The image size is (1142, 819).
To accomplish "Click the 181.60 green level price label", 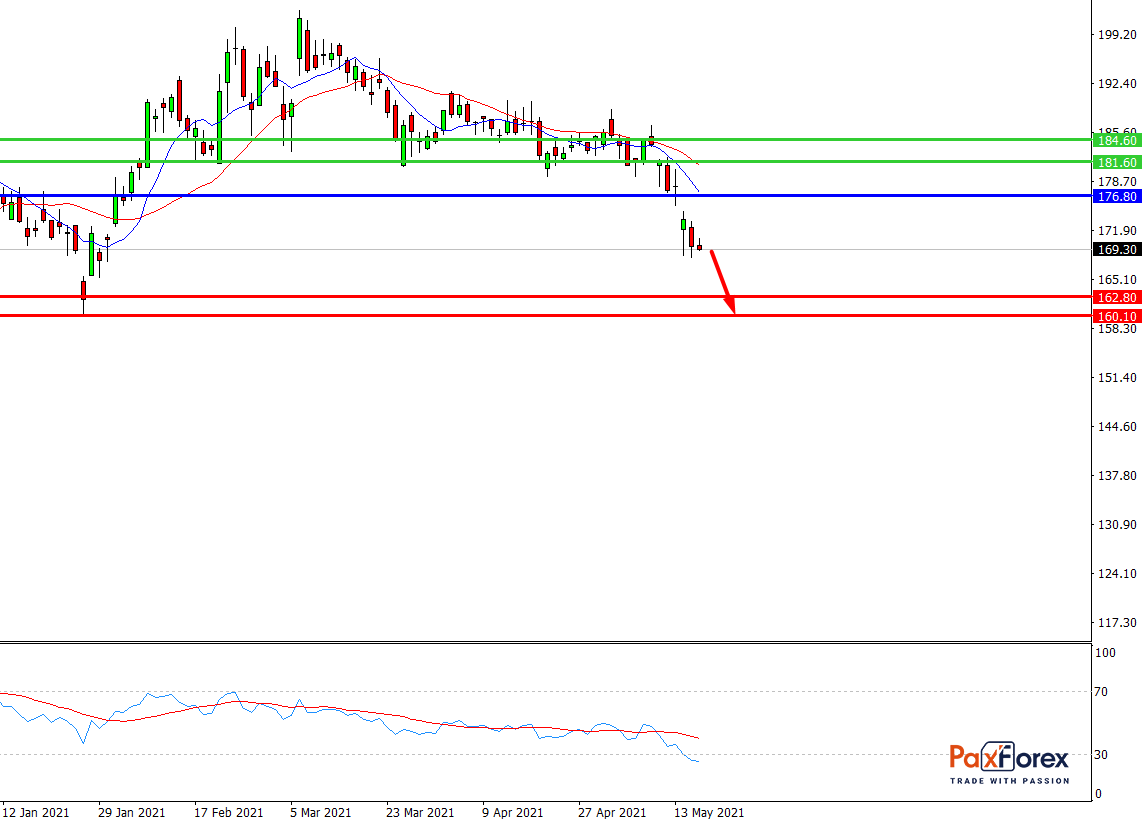I will tap(1117, 162).
